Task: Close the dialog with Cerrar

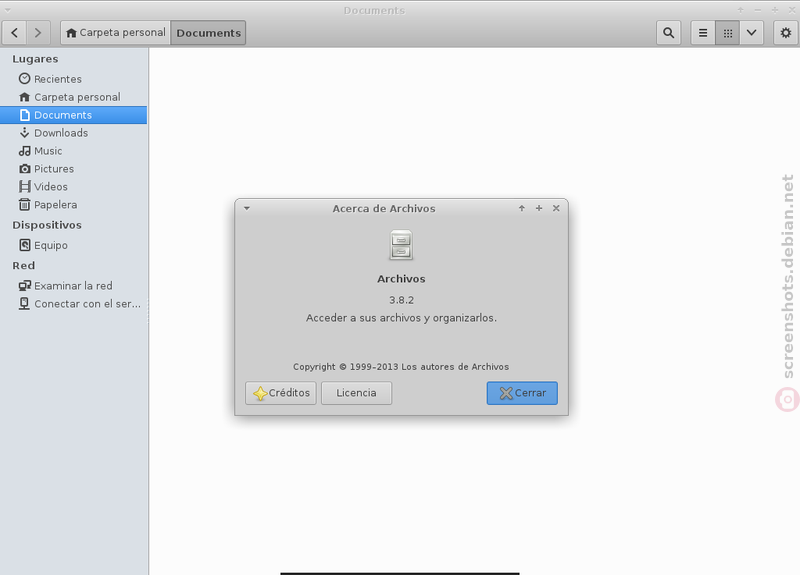Action: pos(522,393)
